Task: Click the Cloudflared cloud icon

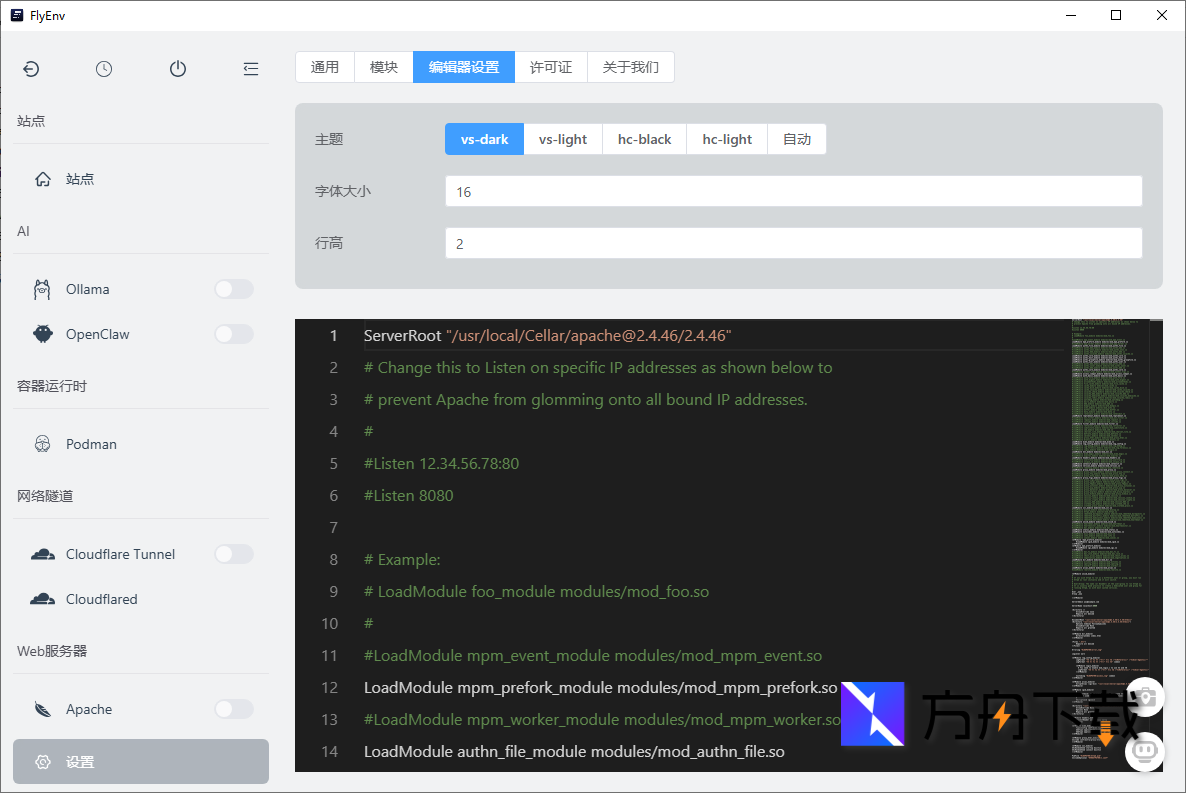Action: 42,599
